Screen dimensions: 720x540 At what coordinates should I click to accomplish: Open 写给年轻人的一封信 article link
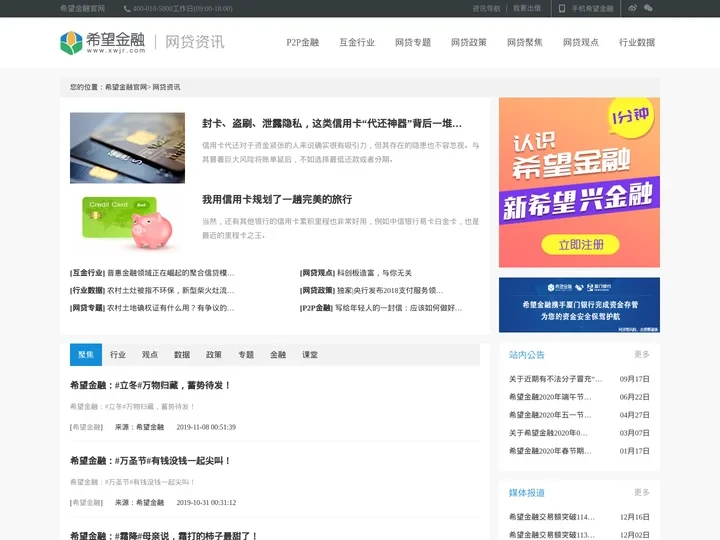click(399, 308)
